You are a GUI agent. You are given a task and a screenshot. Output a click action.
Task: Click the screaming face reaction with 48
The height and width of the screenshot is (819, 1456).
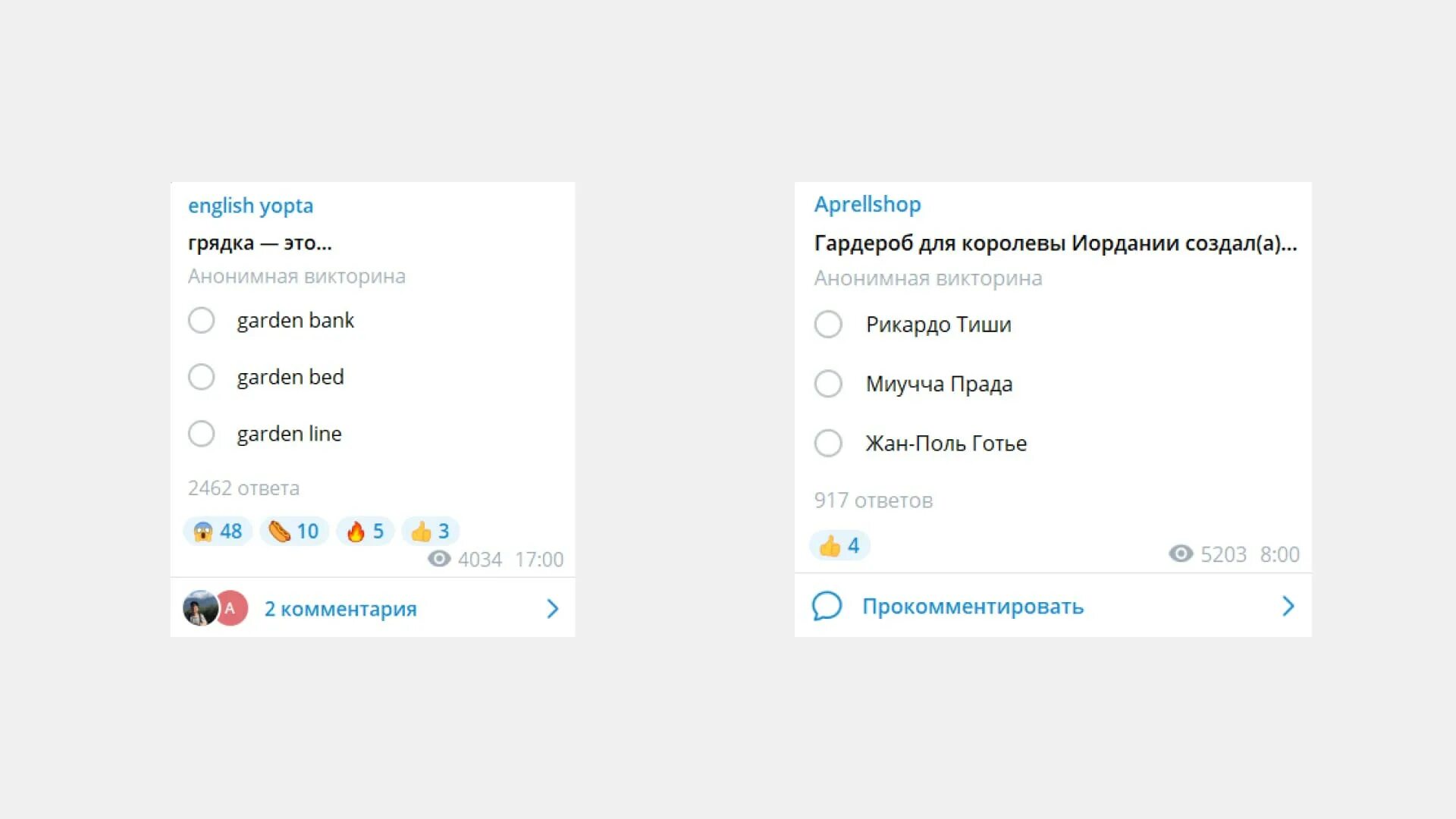tap(218, 531)
